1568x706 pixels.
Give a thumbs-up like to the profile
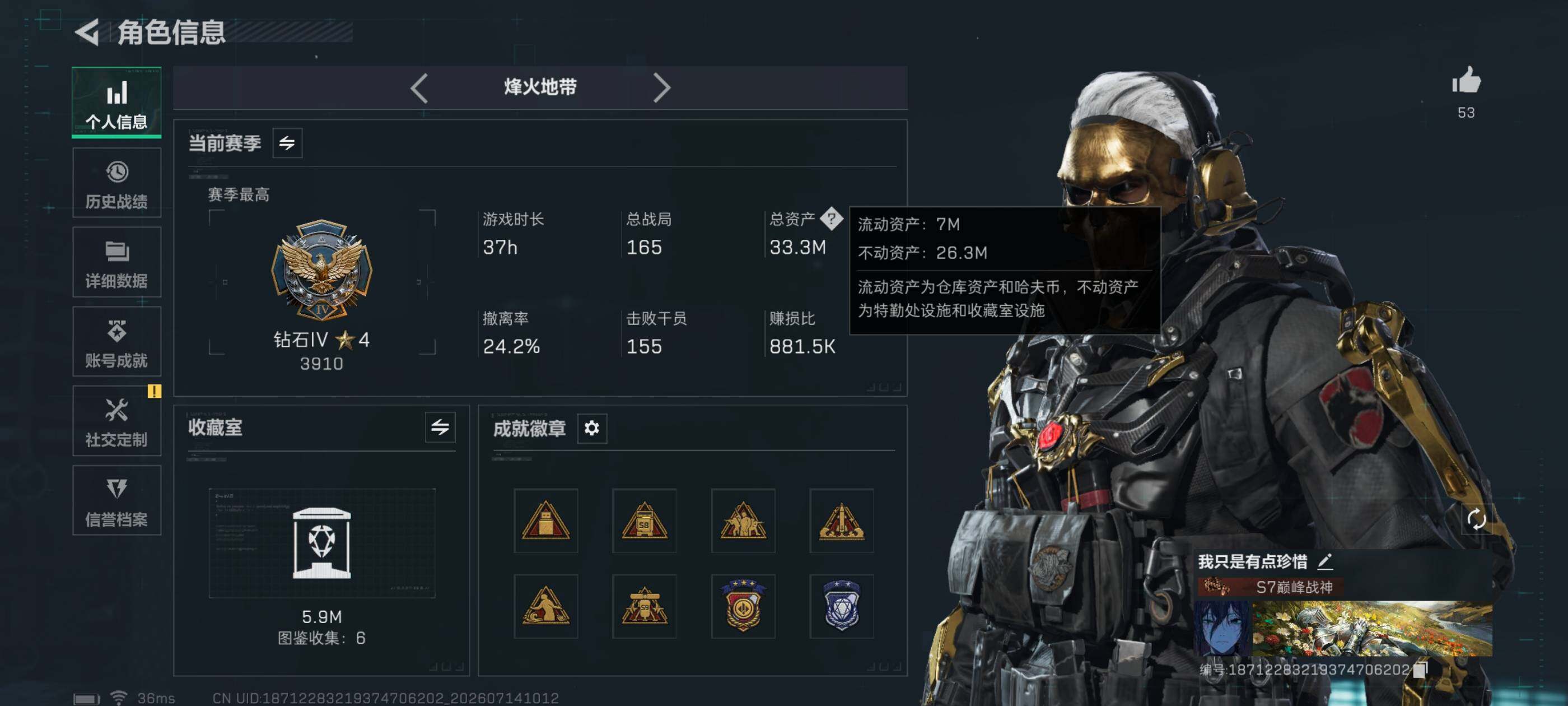(x=1466, y=80)
